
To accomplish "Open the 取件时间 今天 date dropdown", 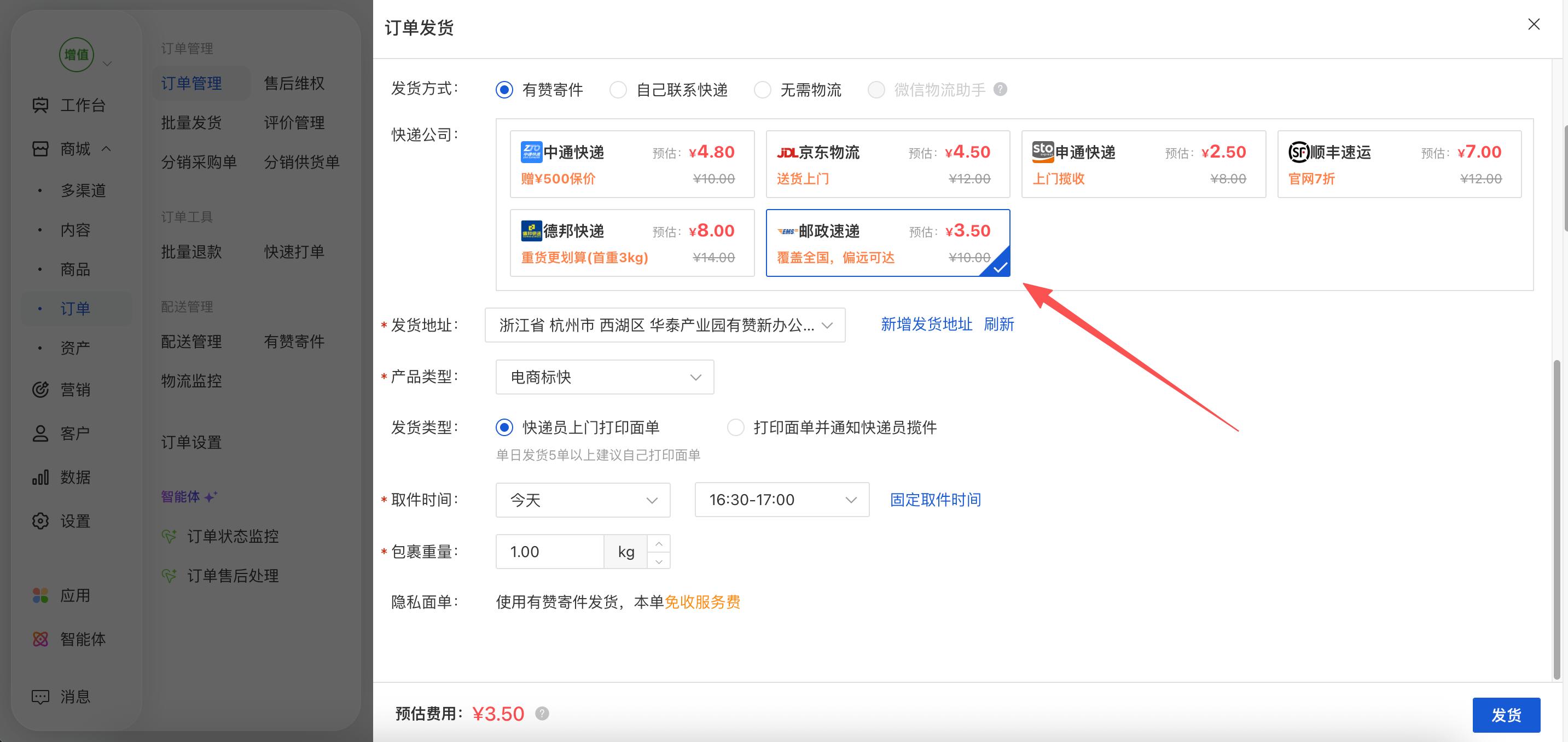I will pyautogui.click(x=583, y=500).
